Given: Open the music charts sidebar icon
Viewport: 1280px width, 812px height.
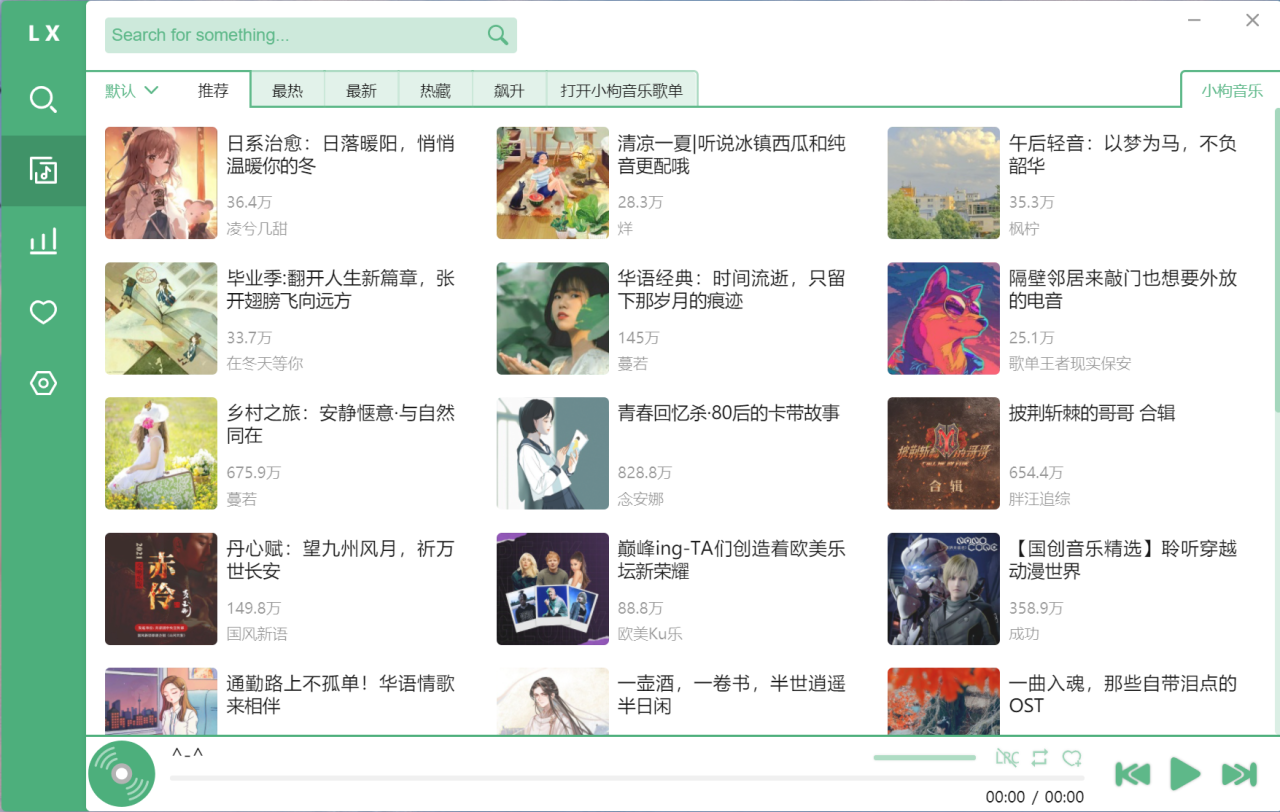Looking at the screenshot, I should point(43,240).
